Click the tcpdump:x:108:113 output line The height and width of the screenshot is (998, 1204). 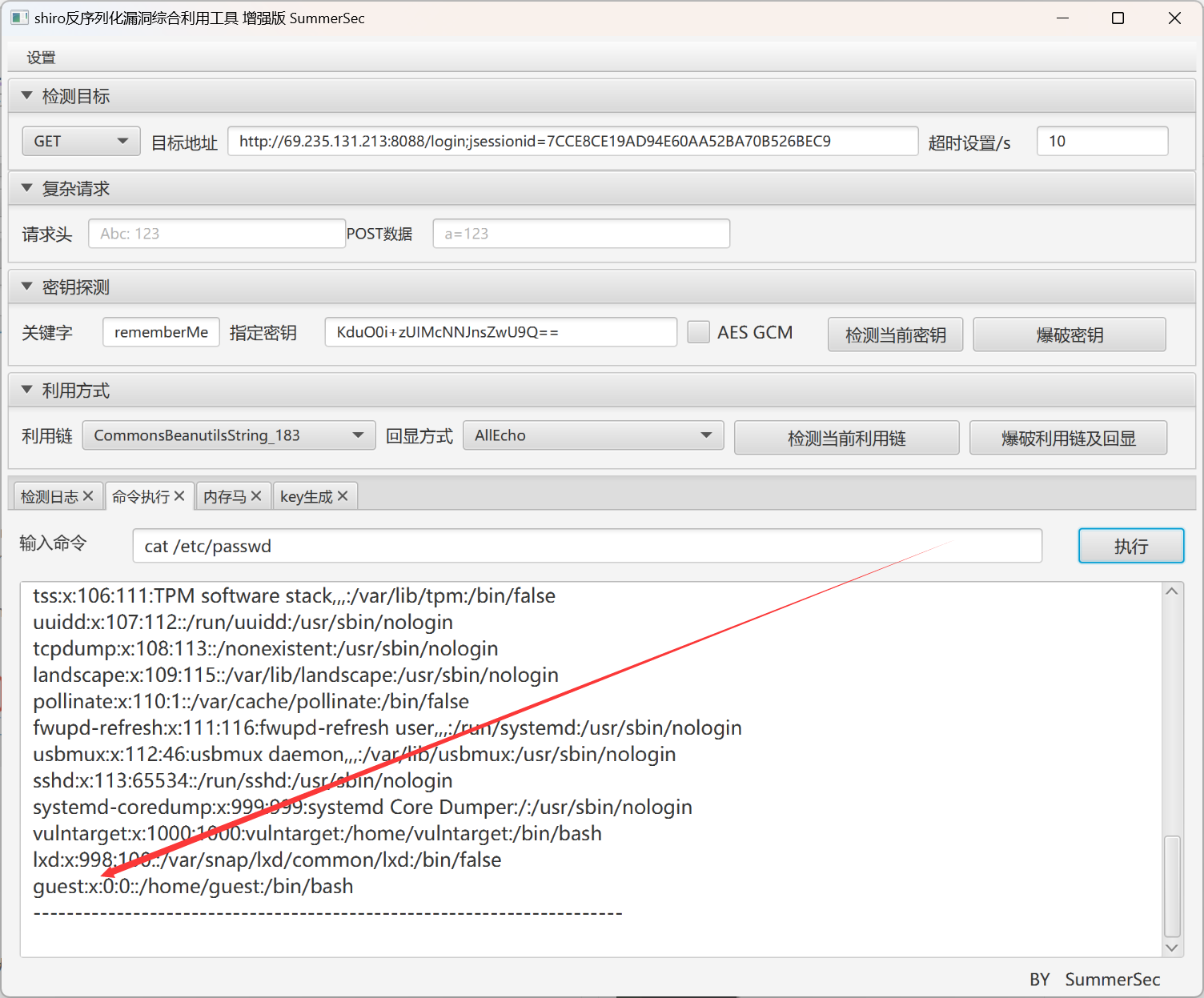pos(266,648)
